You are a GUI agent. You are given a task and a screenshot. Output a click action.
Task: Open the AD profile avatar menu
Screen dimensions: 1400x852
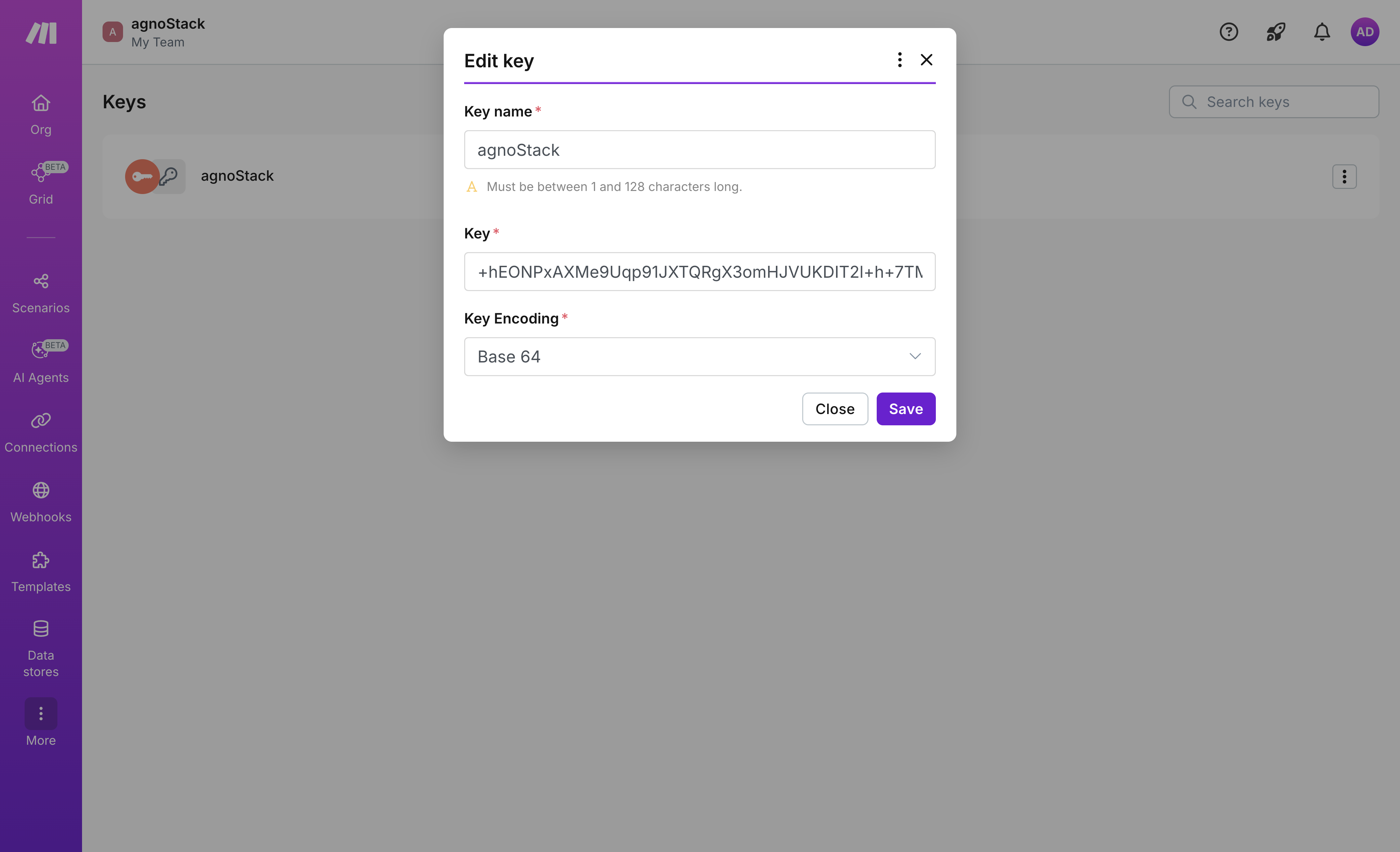pos(1365,32)
